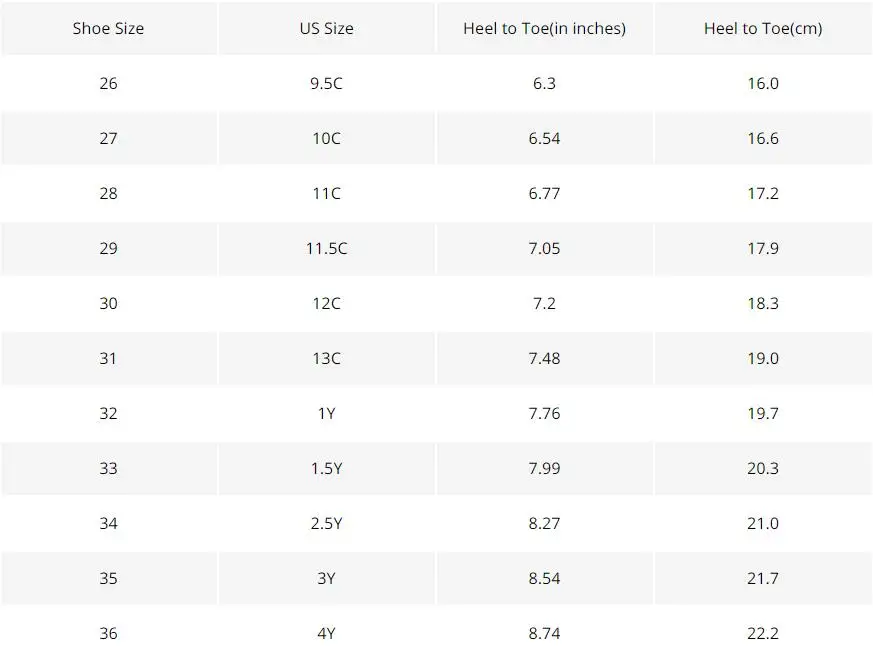Screen dimensions: 873x668
Task: Select the 11.5C US size cell
Action: coord(326,248)
